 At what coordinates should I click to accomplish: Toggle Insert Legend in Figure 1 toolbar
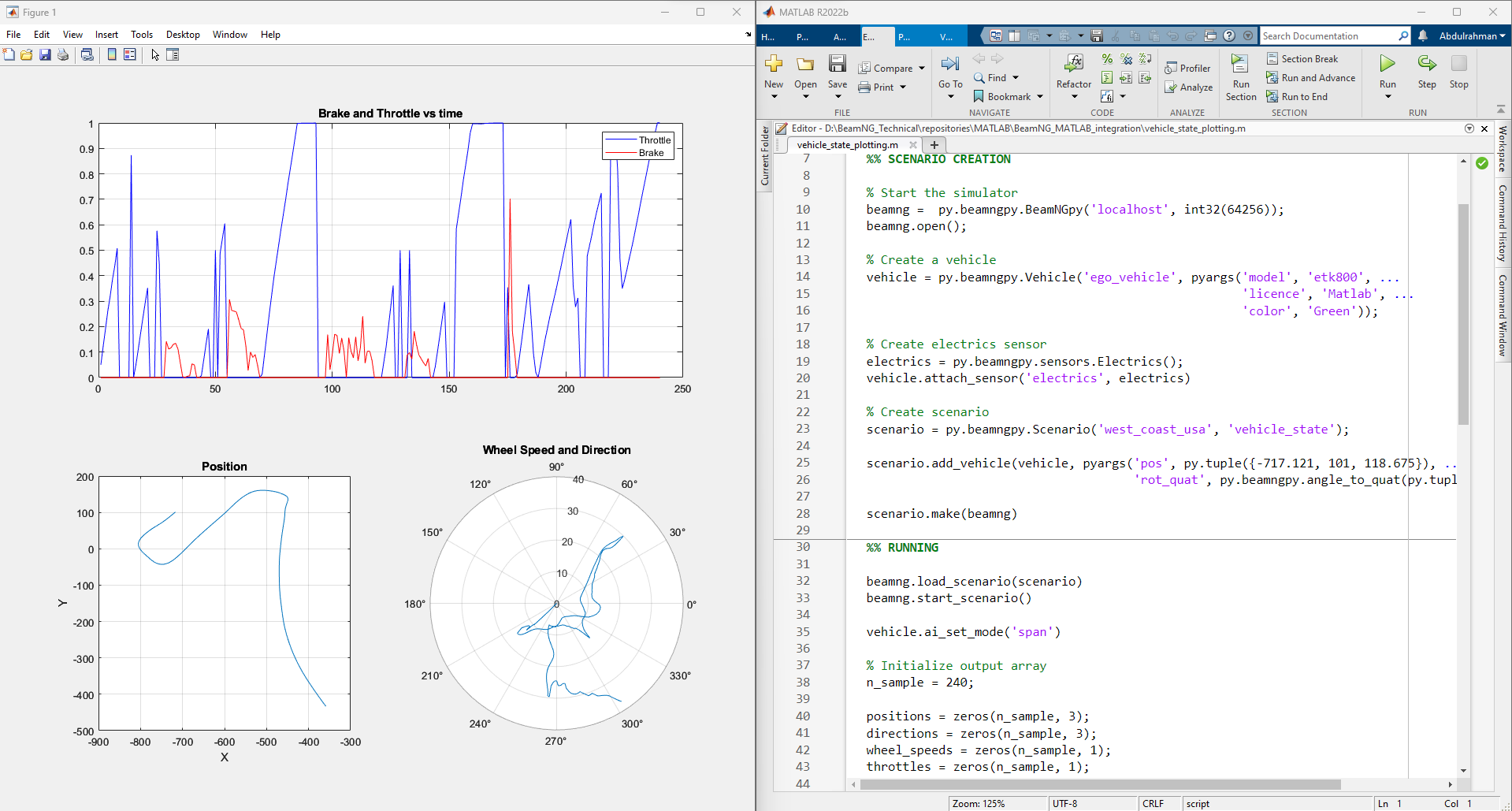click(x=130, y=54)
